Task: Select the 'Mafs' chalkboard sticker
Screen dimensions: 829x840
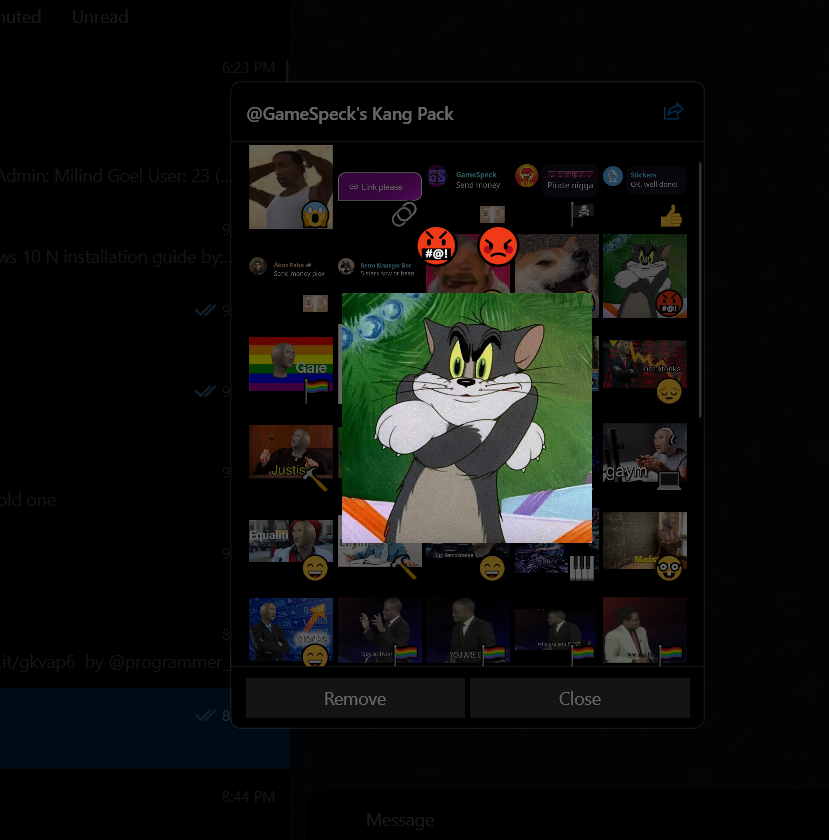Action: [645, 541]
